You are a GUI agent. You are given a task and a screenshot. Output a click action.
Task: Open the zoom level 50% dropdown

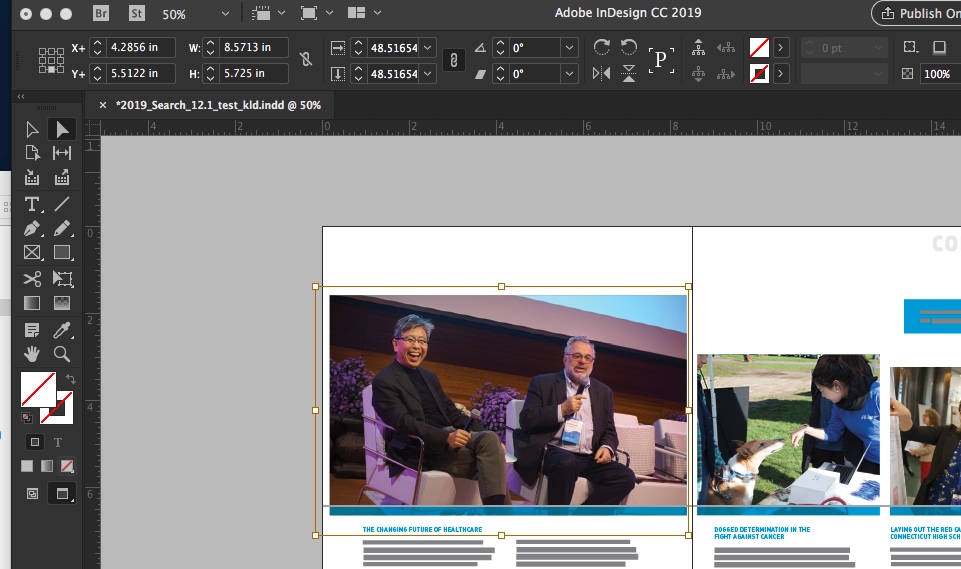coord(225,13)
